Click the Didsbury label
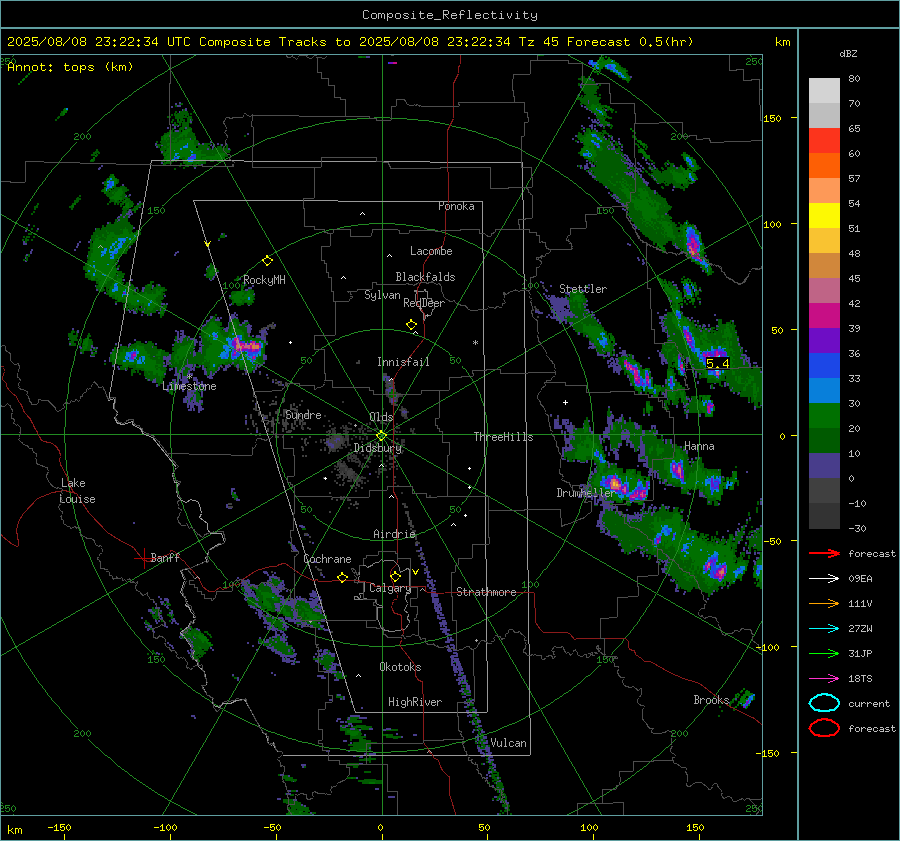The image size is (900, 841). (378, 448)
